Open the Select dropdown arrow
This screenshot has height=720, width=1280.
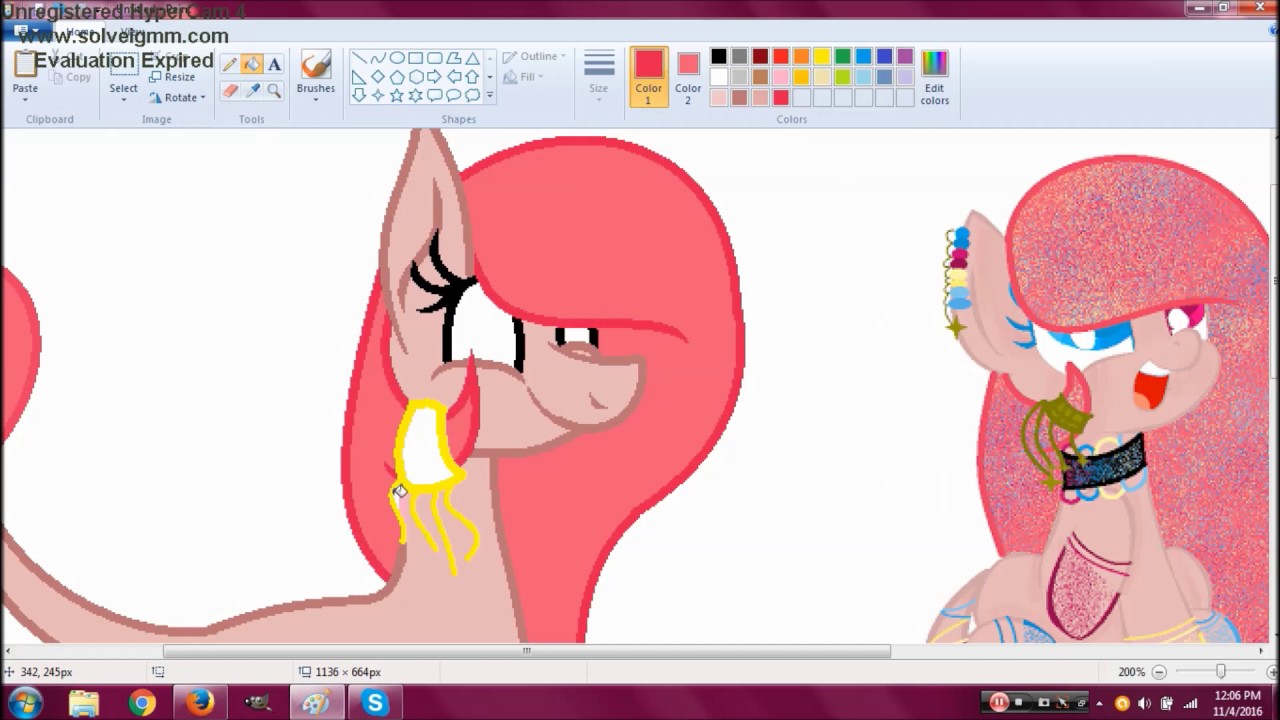coord(124,99)
